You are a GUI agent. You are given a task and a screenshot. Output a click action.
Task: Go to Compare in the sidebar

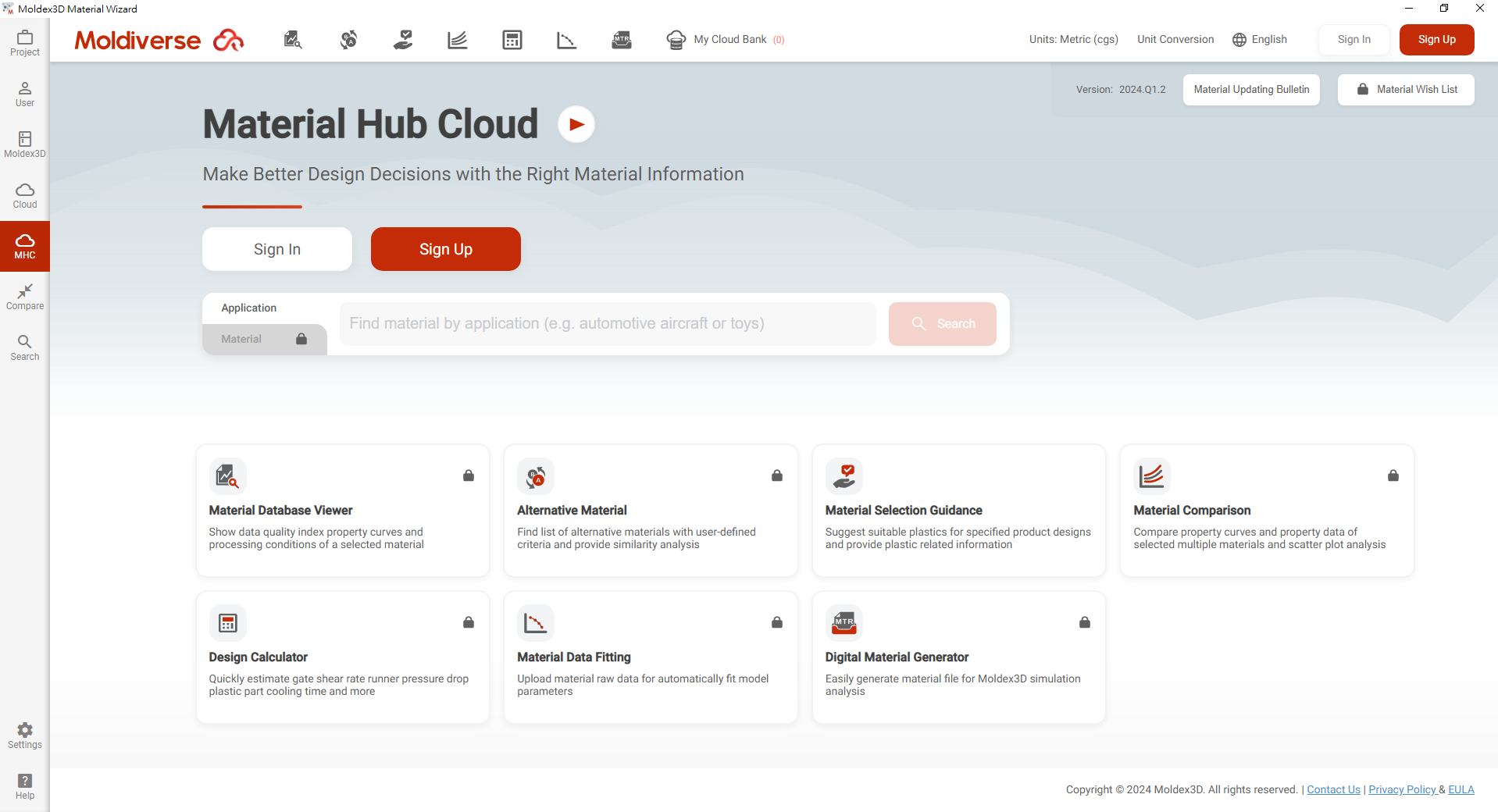(x=25, y=297)
